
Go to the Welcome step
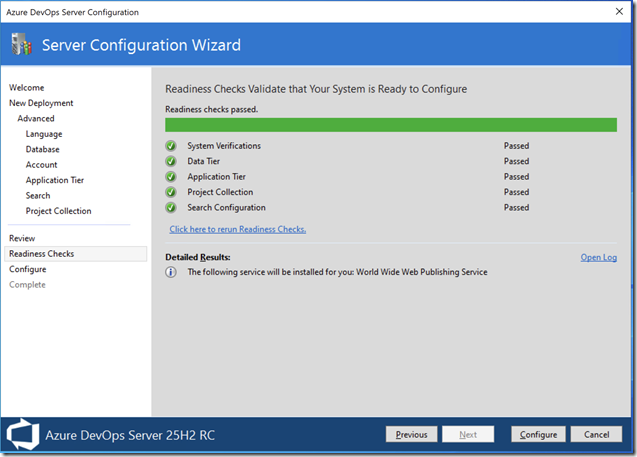click(x=26, y=88)
